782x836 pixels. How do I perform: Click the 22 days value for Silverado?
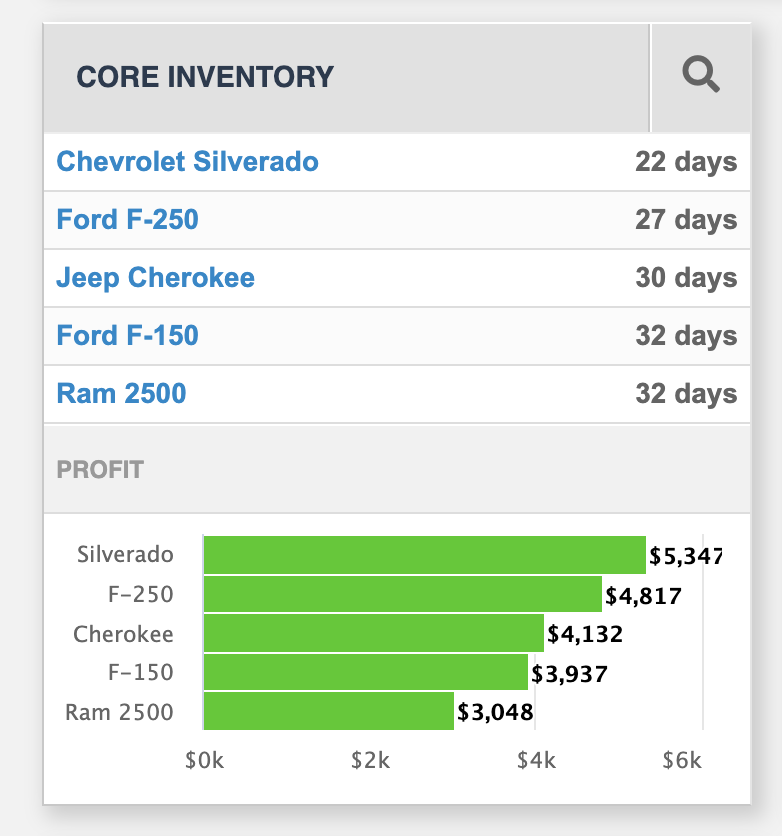click(686, 162)
